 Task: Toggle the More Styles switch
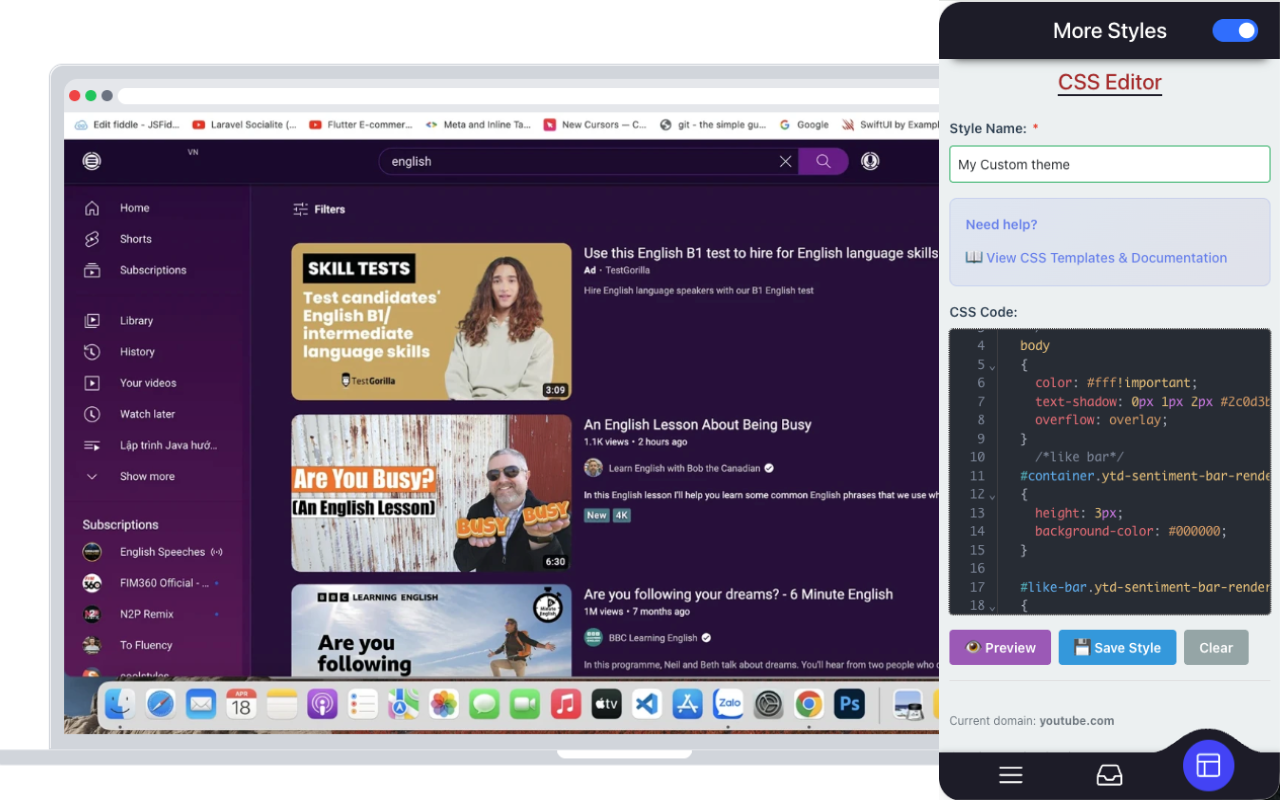[x=1235, y=31]
